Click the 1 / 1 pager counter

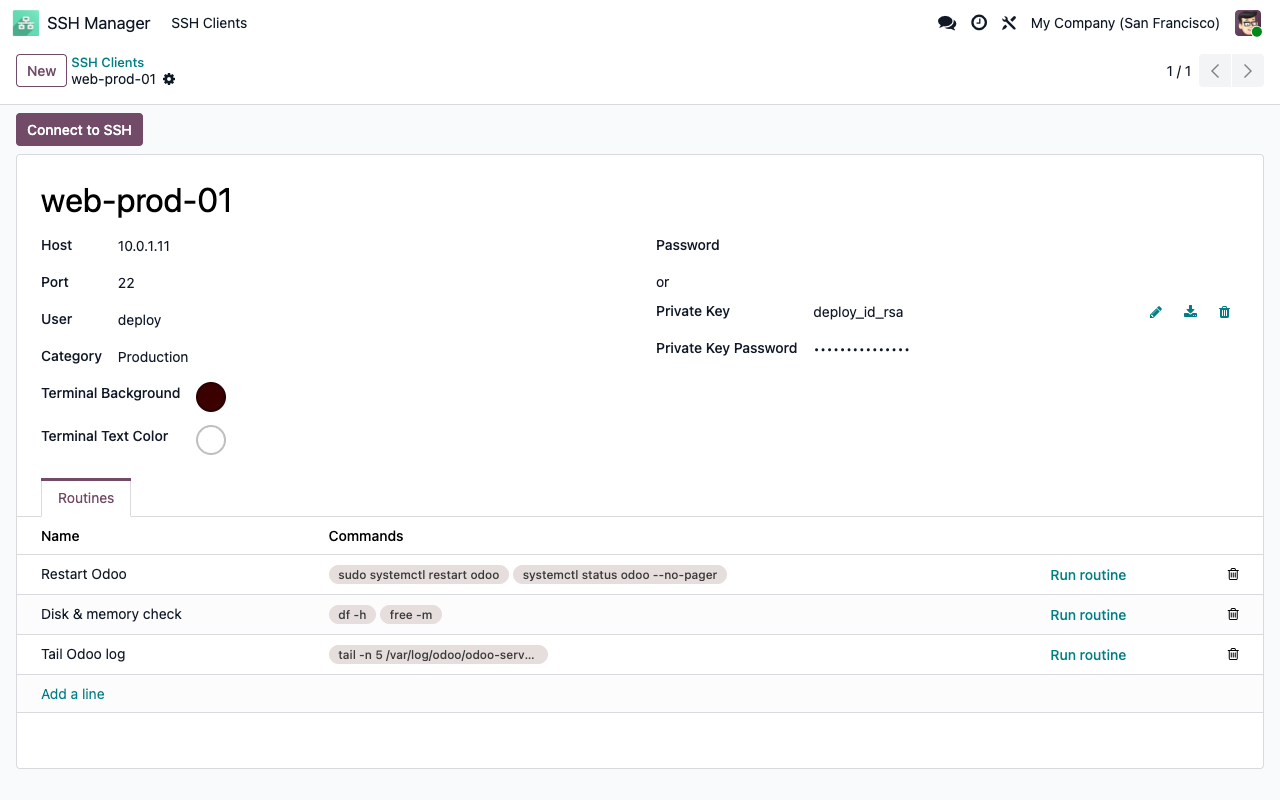coord(1179,71)
